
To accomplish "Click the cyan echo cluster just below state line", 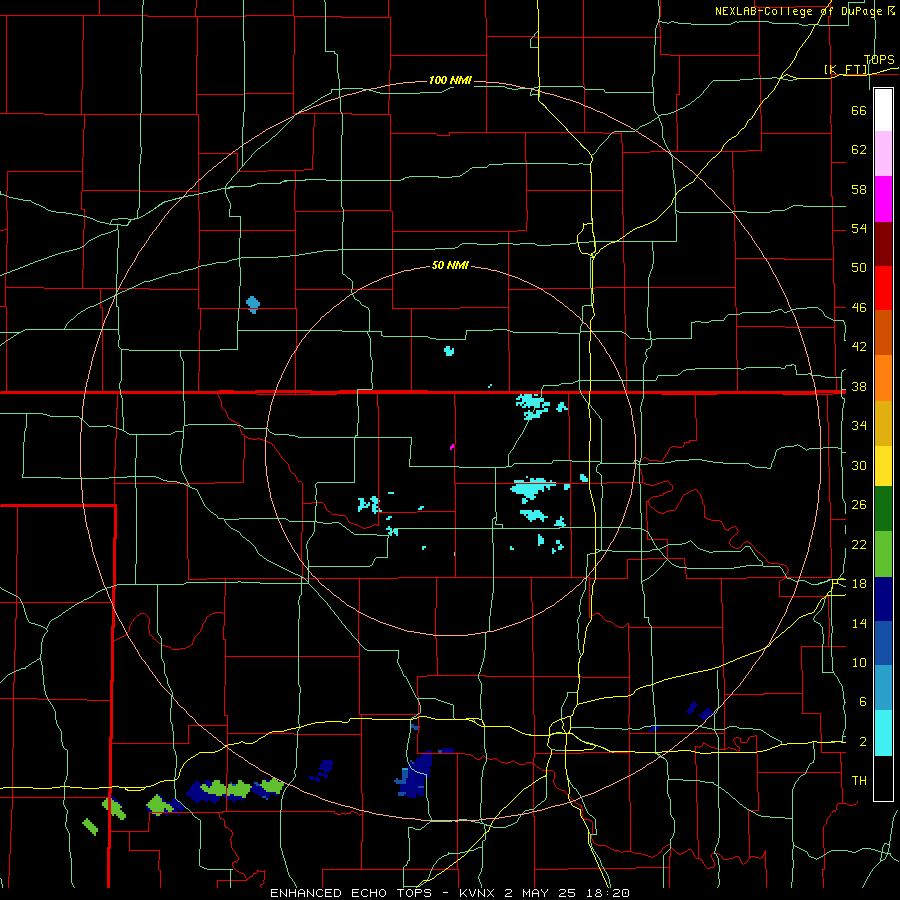I will [x=533, y=406].
